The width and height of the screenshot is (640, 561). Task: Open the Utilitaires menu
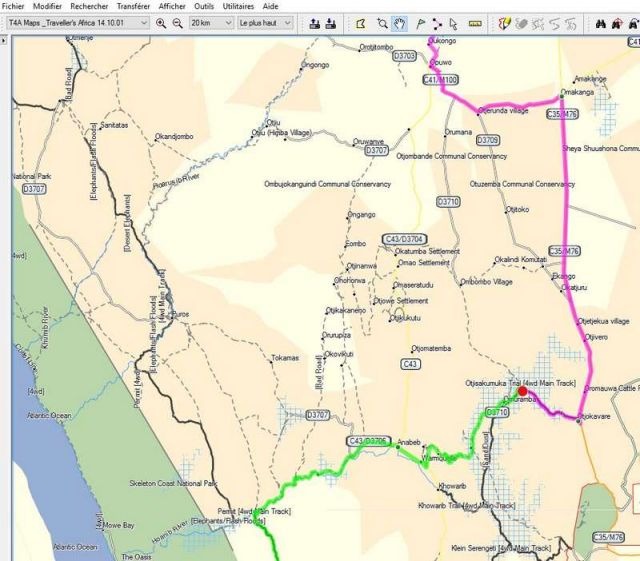point(238,6)
